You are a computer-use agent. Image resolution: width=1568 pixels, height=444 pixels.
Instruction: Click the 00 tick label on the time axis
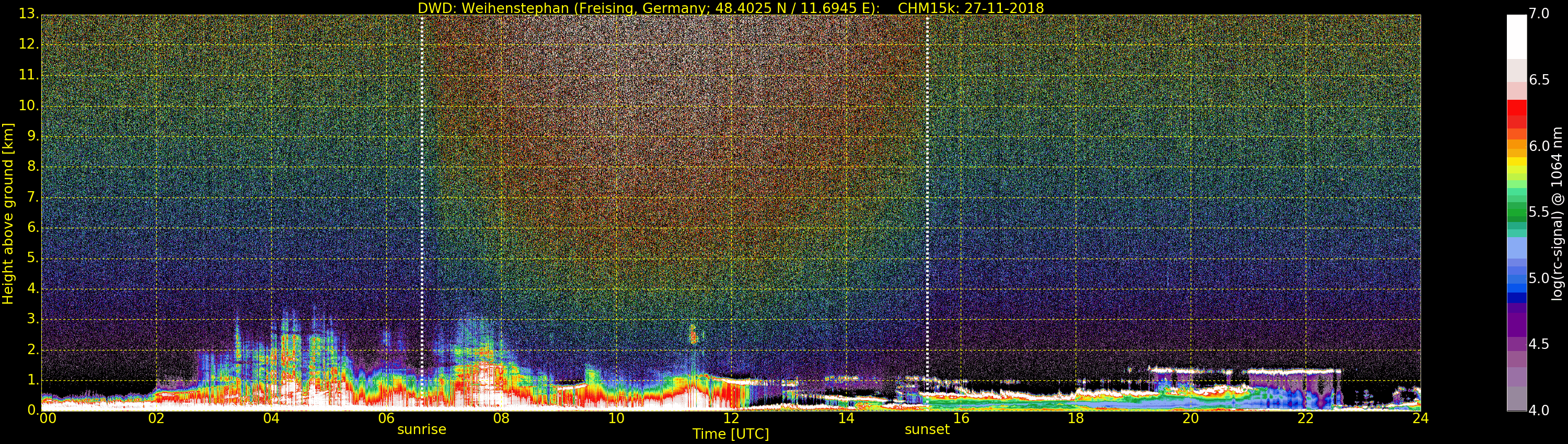point(48,418)
